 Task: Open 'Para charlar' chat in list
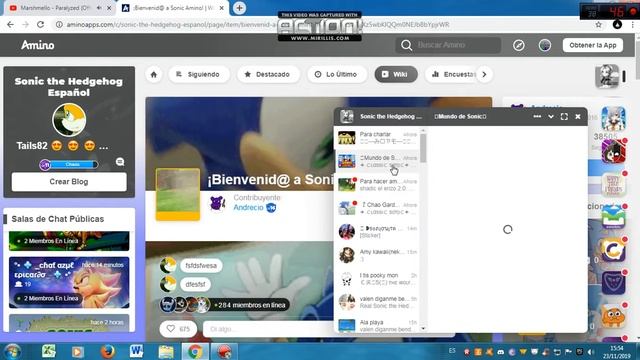(x=376, y=138)
